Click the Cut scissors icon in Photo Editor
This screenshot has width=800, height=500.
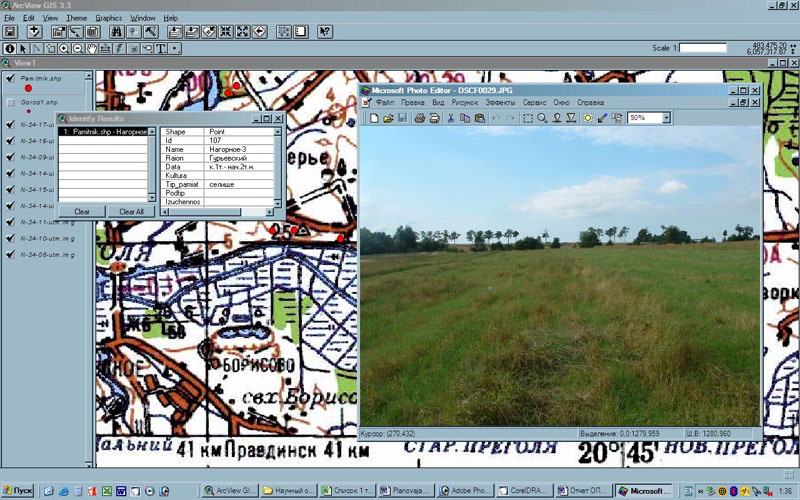tap(451, 118)
